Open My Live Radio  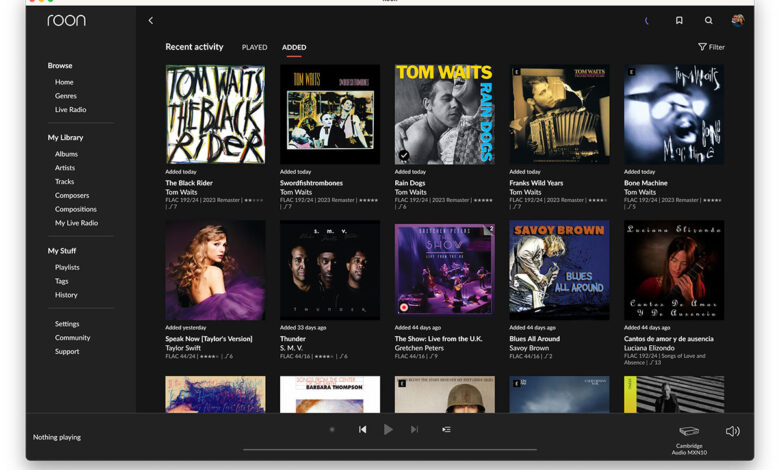pos(76,223)
